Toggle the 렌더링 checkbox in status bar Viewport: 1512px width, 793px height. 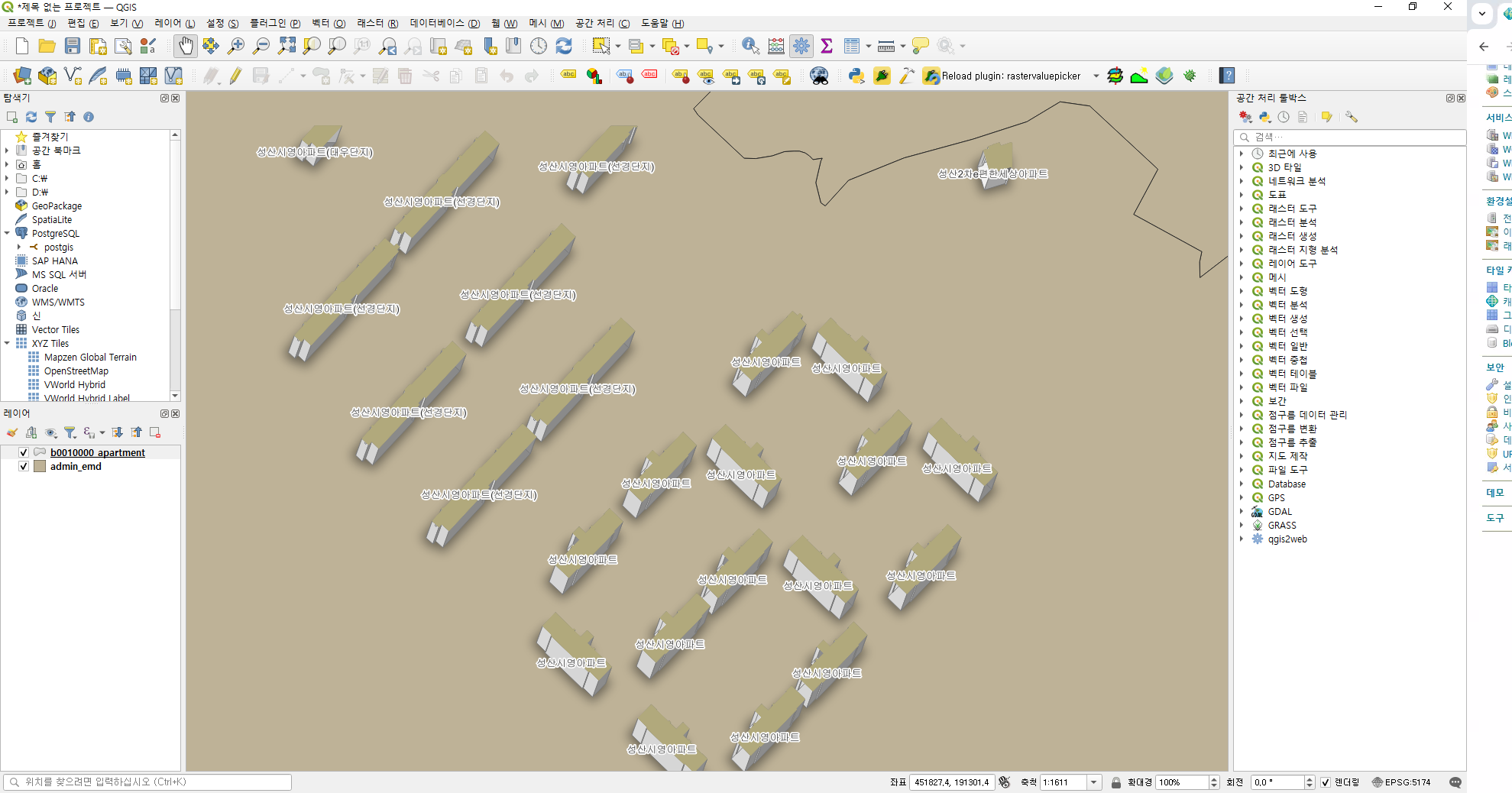[1326, 782]
